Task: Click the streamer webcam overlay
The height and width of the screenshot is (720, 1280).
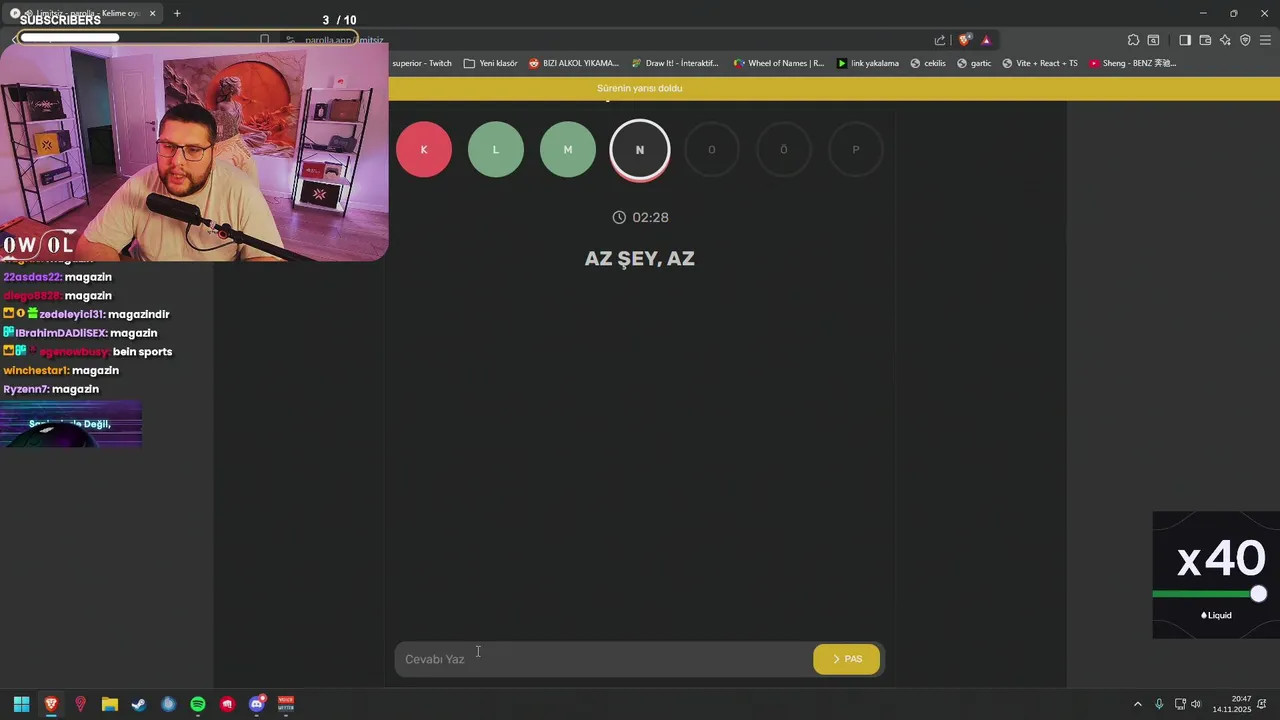Action: [x=194, y=152]
